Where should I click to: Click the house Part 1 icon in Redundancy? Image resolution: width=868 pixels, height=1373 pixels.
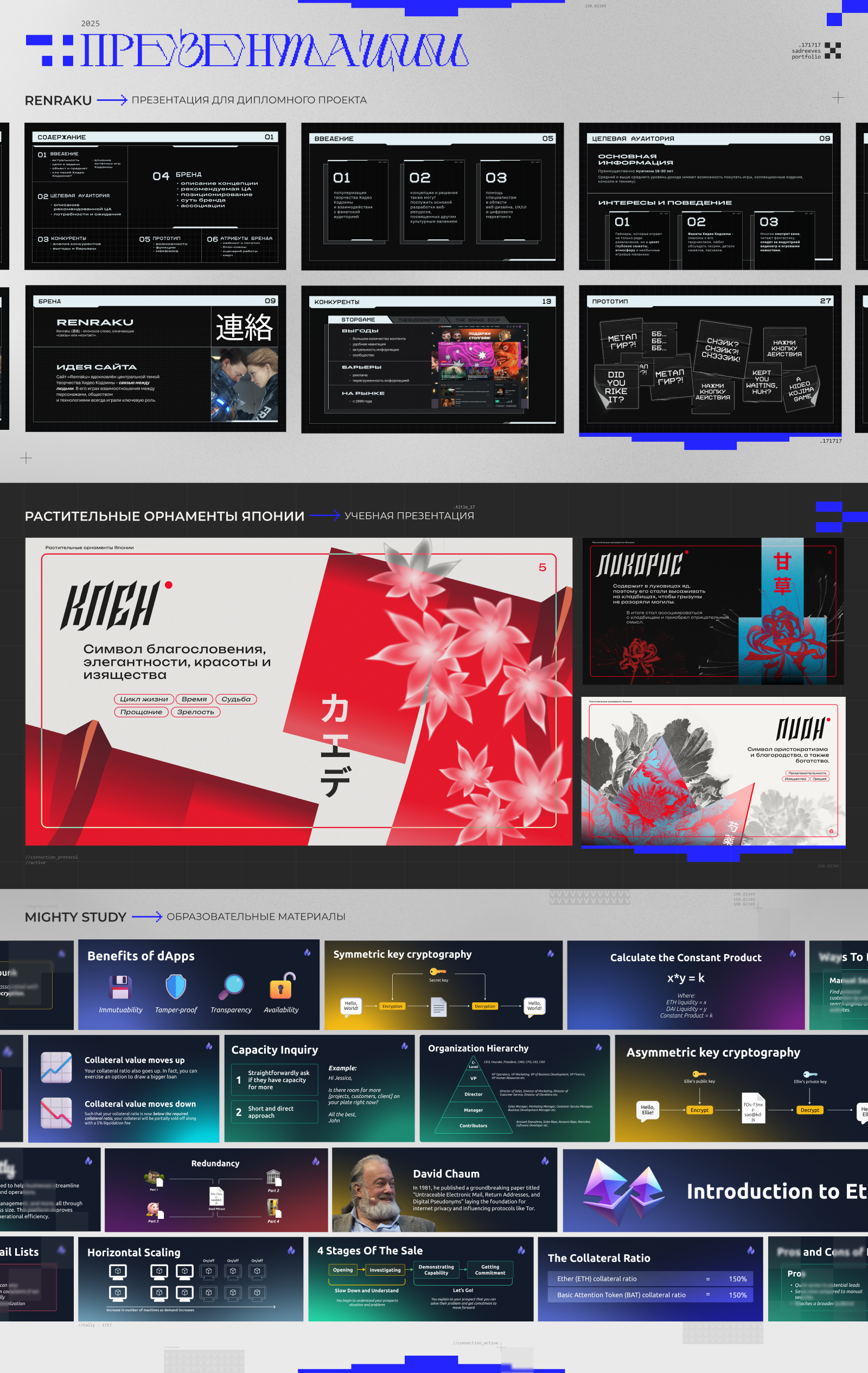click(154, 1178)
